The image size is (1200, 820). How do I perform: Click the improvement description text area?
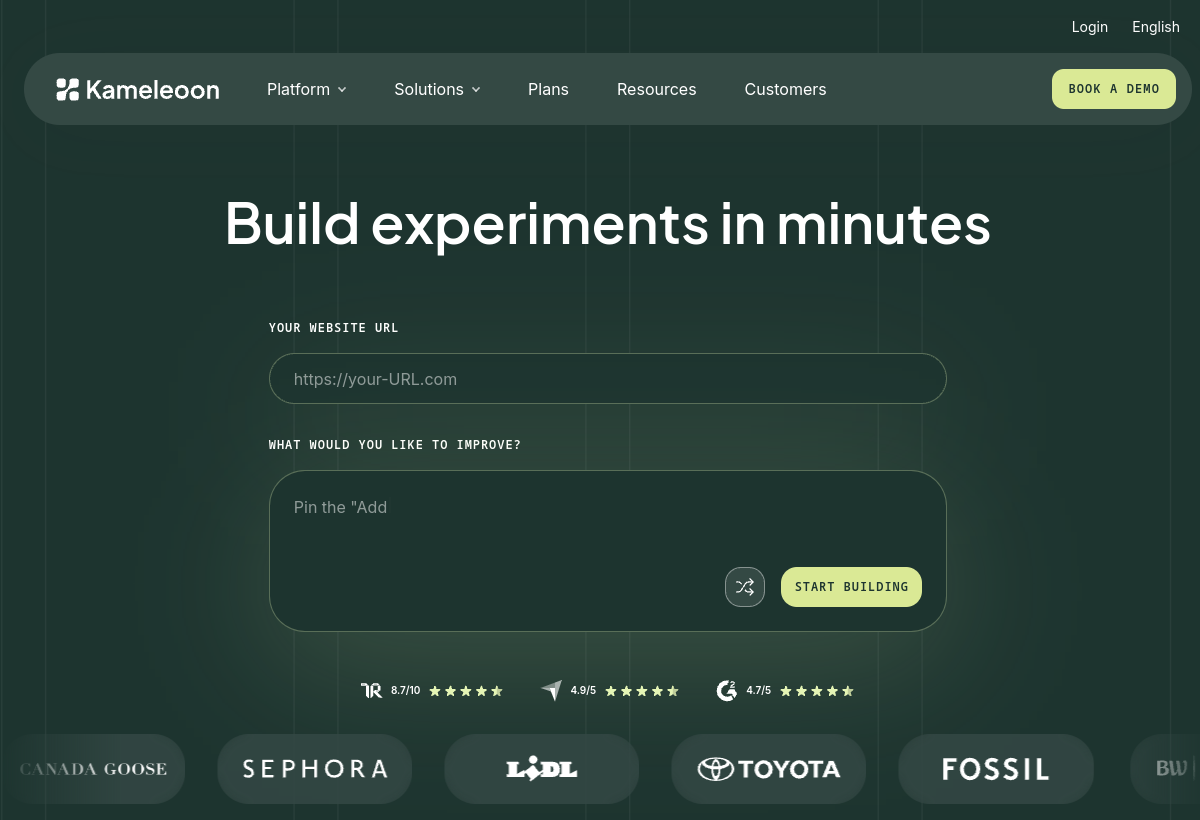click(x=608, y=551)
